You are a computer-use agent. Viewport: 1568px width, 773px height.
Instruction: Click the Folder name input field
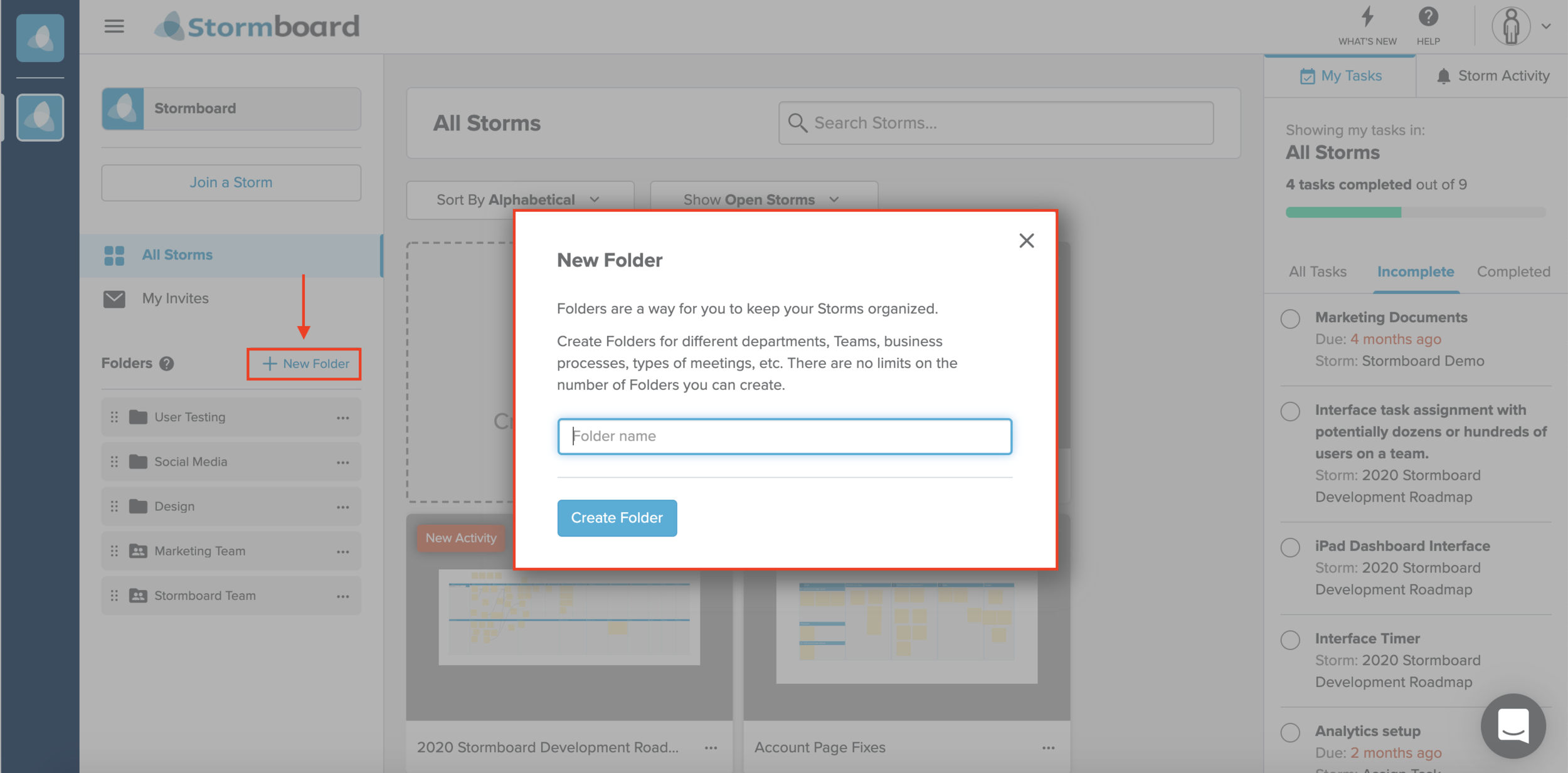pos(784,436)
